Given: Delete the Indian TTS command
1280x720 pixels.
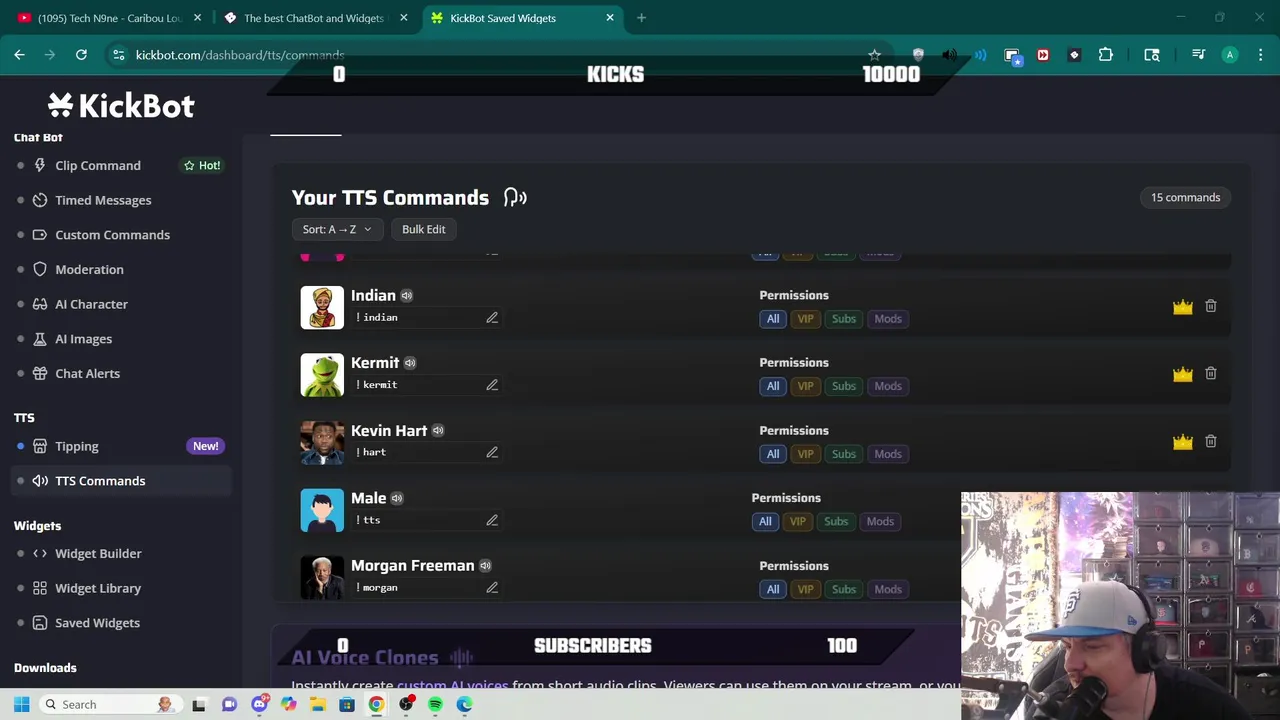Looking at the screenshot, I should click(1210, 306).
